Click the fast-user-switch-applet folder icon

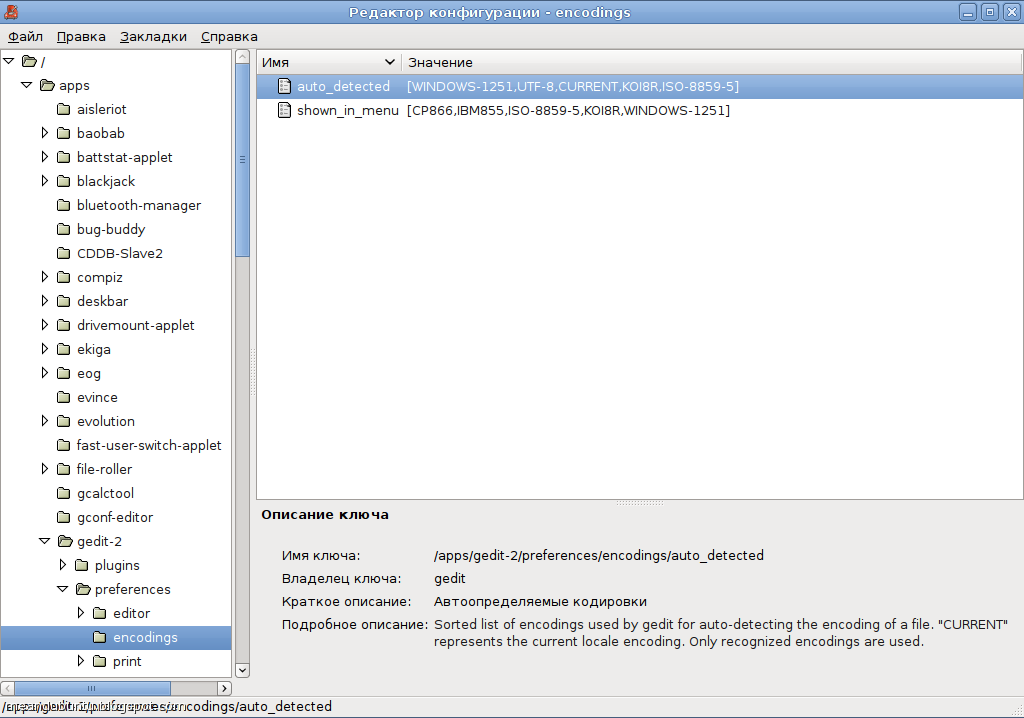[63, 445]
